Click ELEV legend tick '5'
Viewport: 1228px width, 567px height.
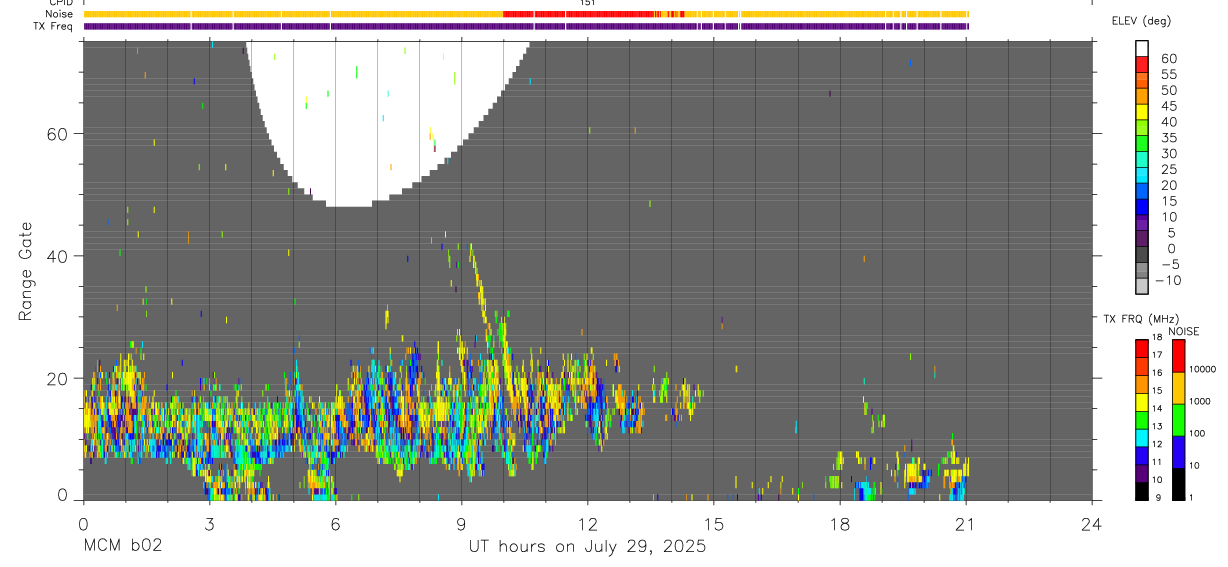click(1172, 233)
